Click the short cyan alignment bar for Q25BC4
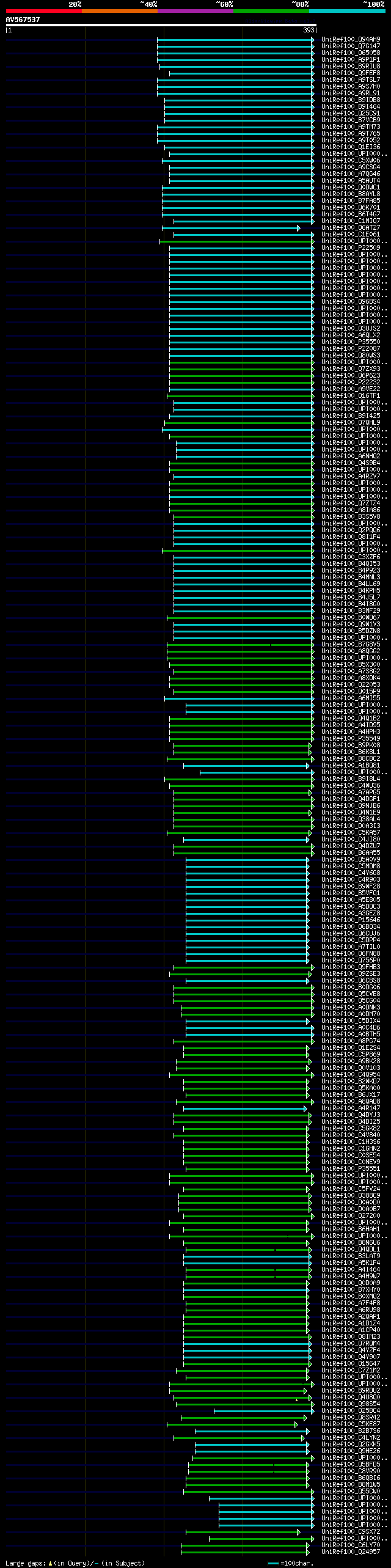Screen dimensions: 391x1568 [264, 1411]
